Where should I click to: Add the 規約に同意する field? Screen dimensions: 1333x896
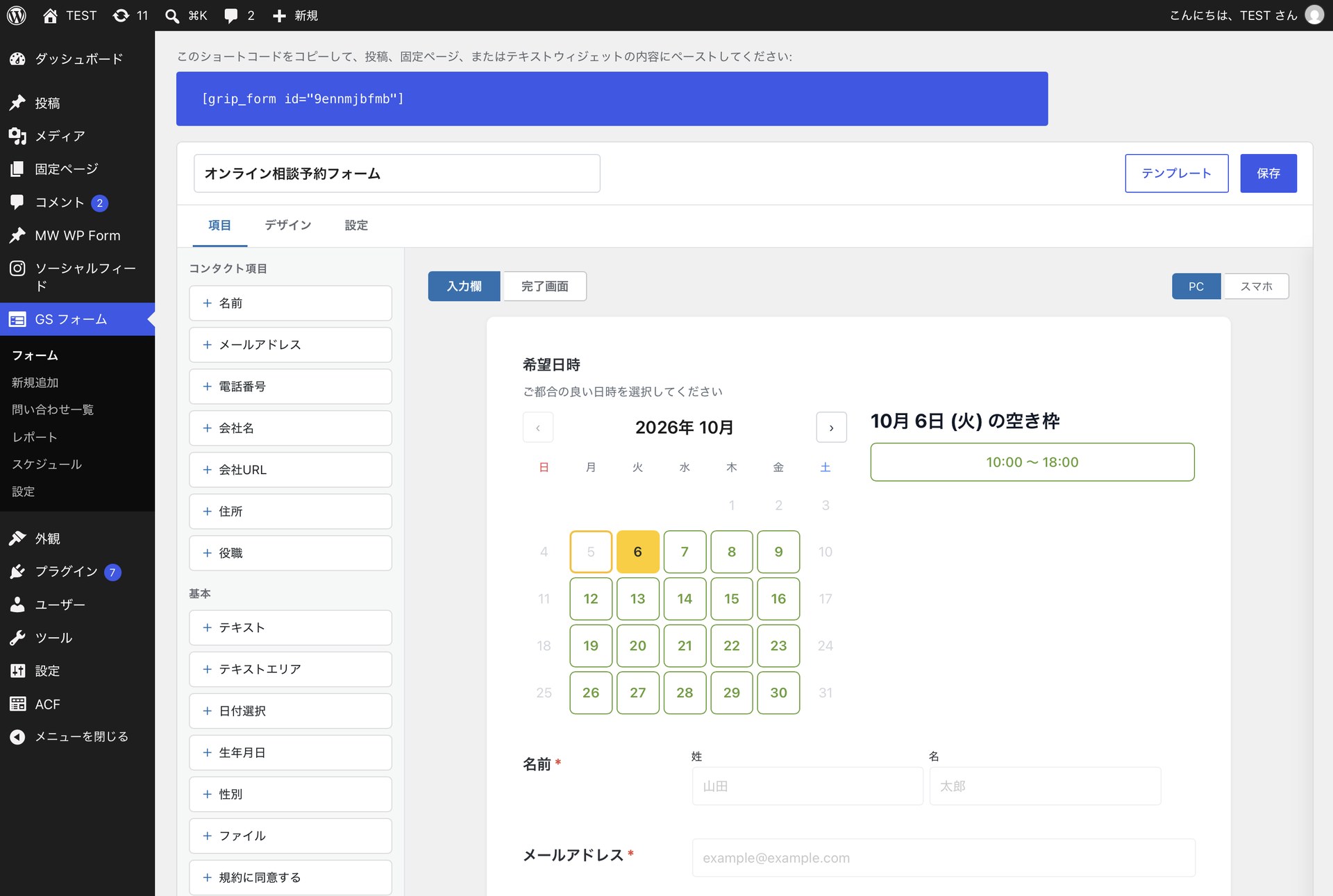(x=290, y=877)
